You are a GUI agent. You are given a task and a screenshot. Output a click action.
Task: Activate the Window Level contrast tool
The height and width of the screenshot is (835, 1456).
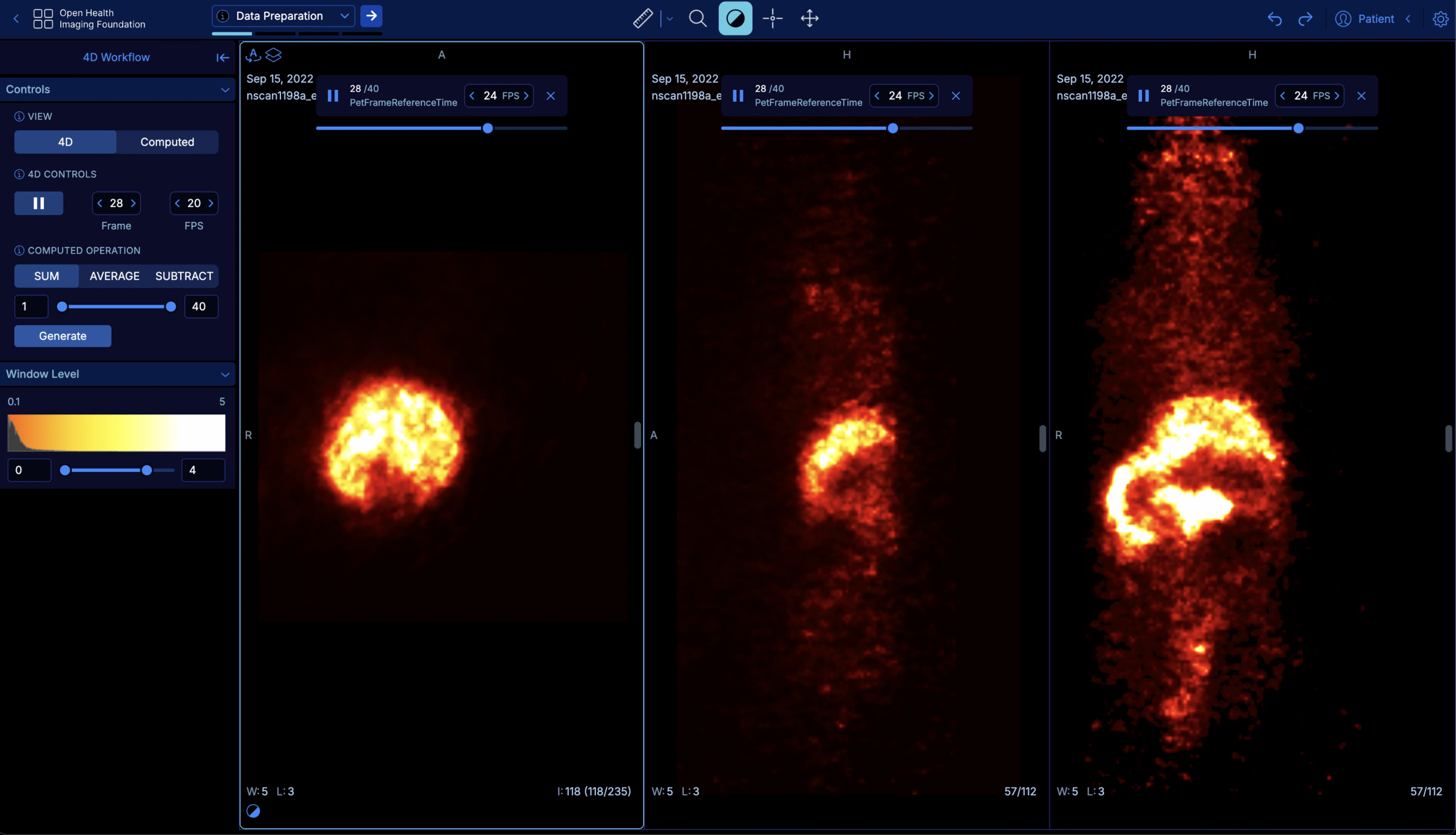pyautogui.click(x=735, y=18)
